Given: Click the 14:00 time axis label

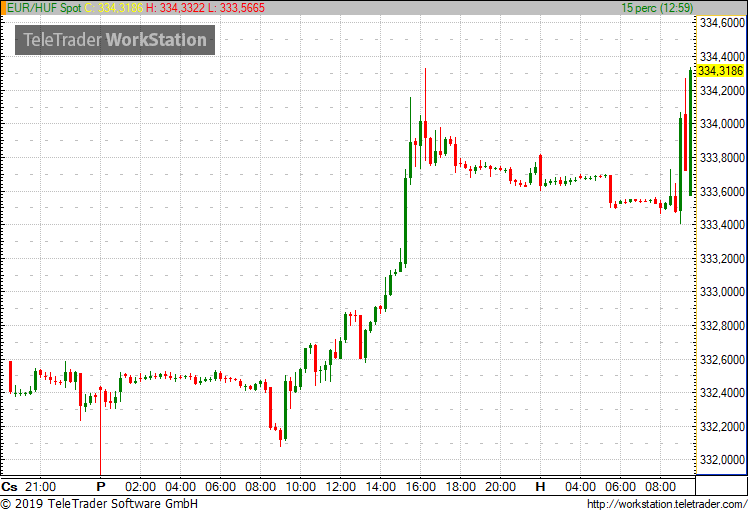Looking at the screenshot, I should click(381, 487).
